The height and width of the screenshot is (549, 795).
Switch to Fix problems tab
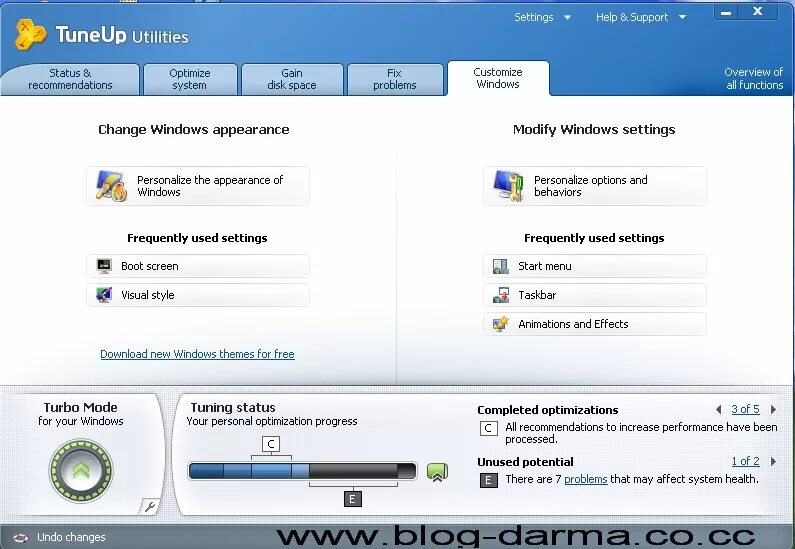(x=394, y=79)
